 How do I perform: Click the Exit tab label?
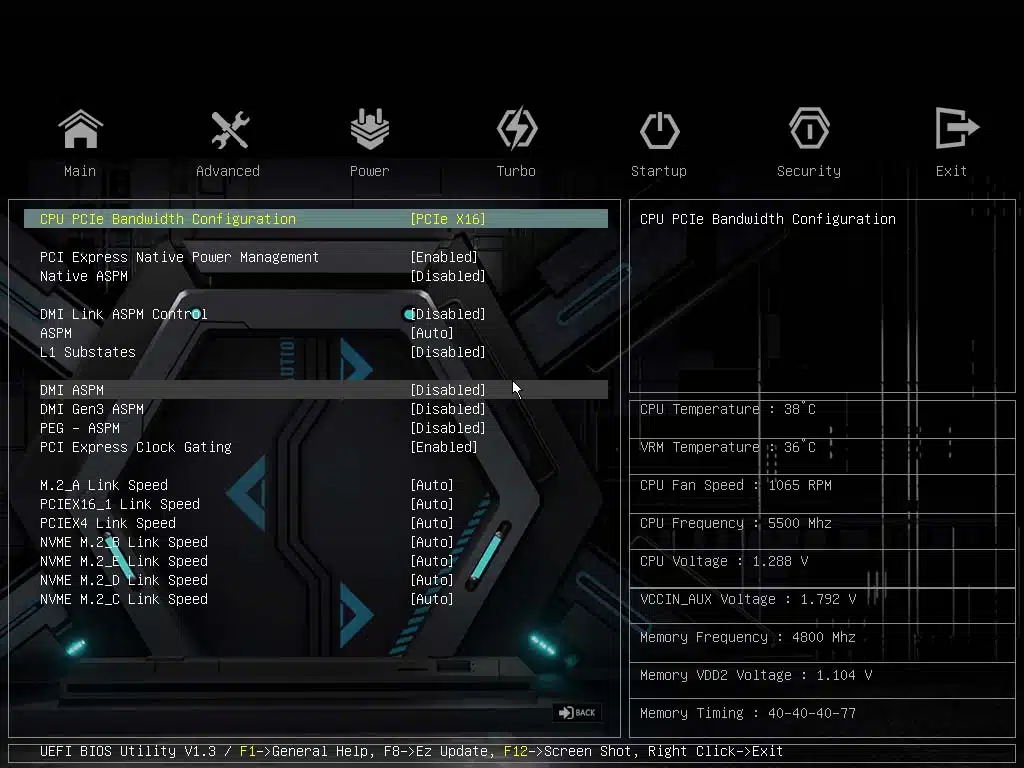click(951, 171)
